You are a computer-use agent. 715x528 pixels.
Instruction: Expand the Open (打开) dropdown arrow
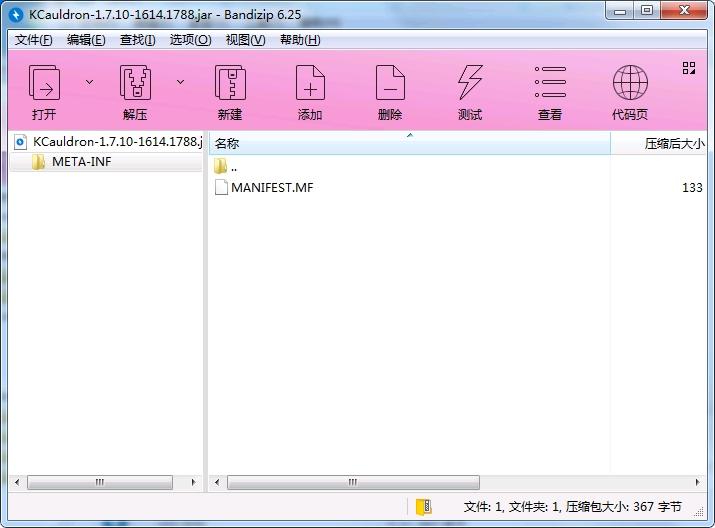pos(89,82)
